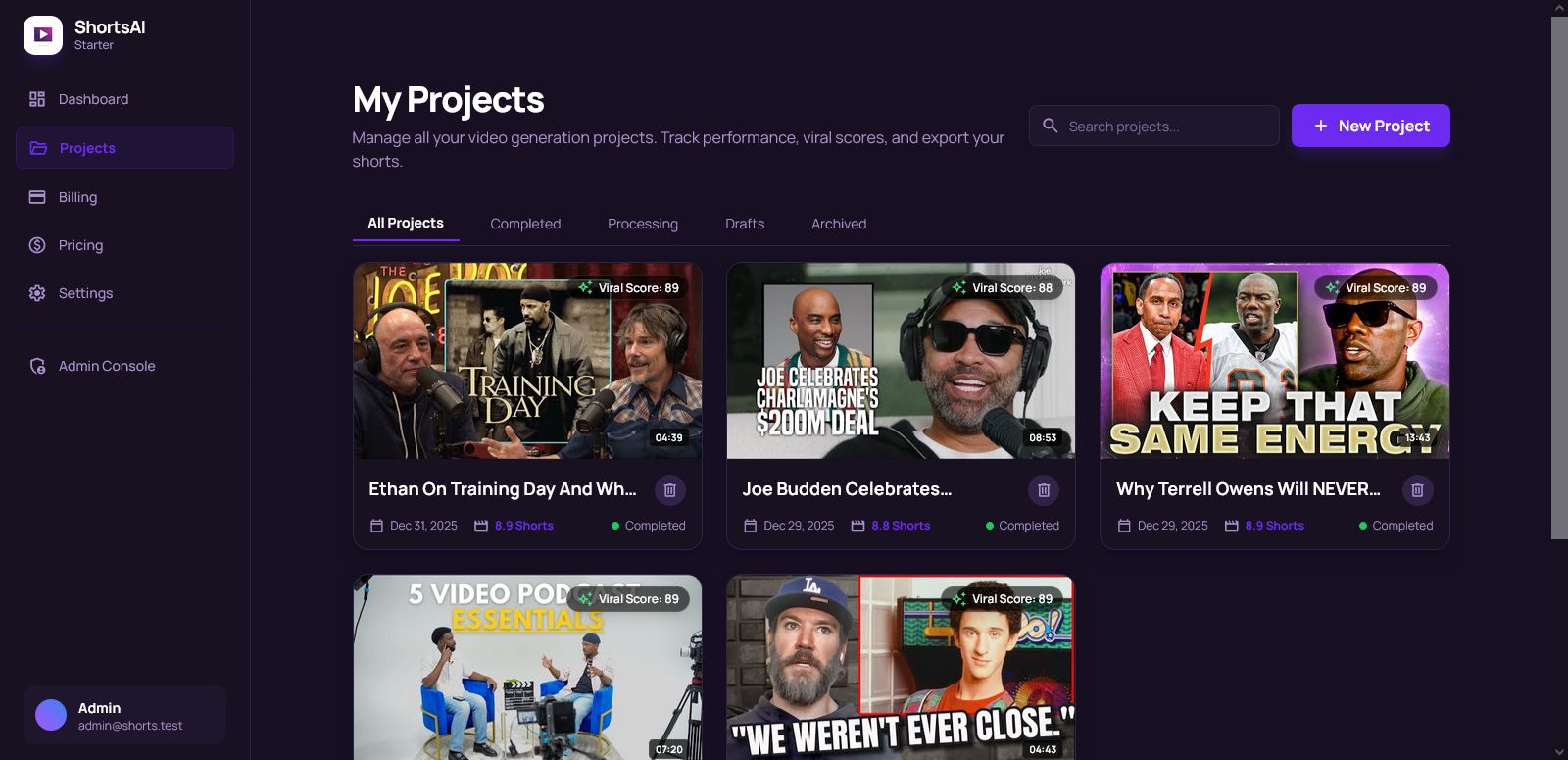The width and height of the screenshot is (1568, 760).
Task: Open the 5 Video Podcast Essentials thumbnail
Action: (527, 667)
